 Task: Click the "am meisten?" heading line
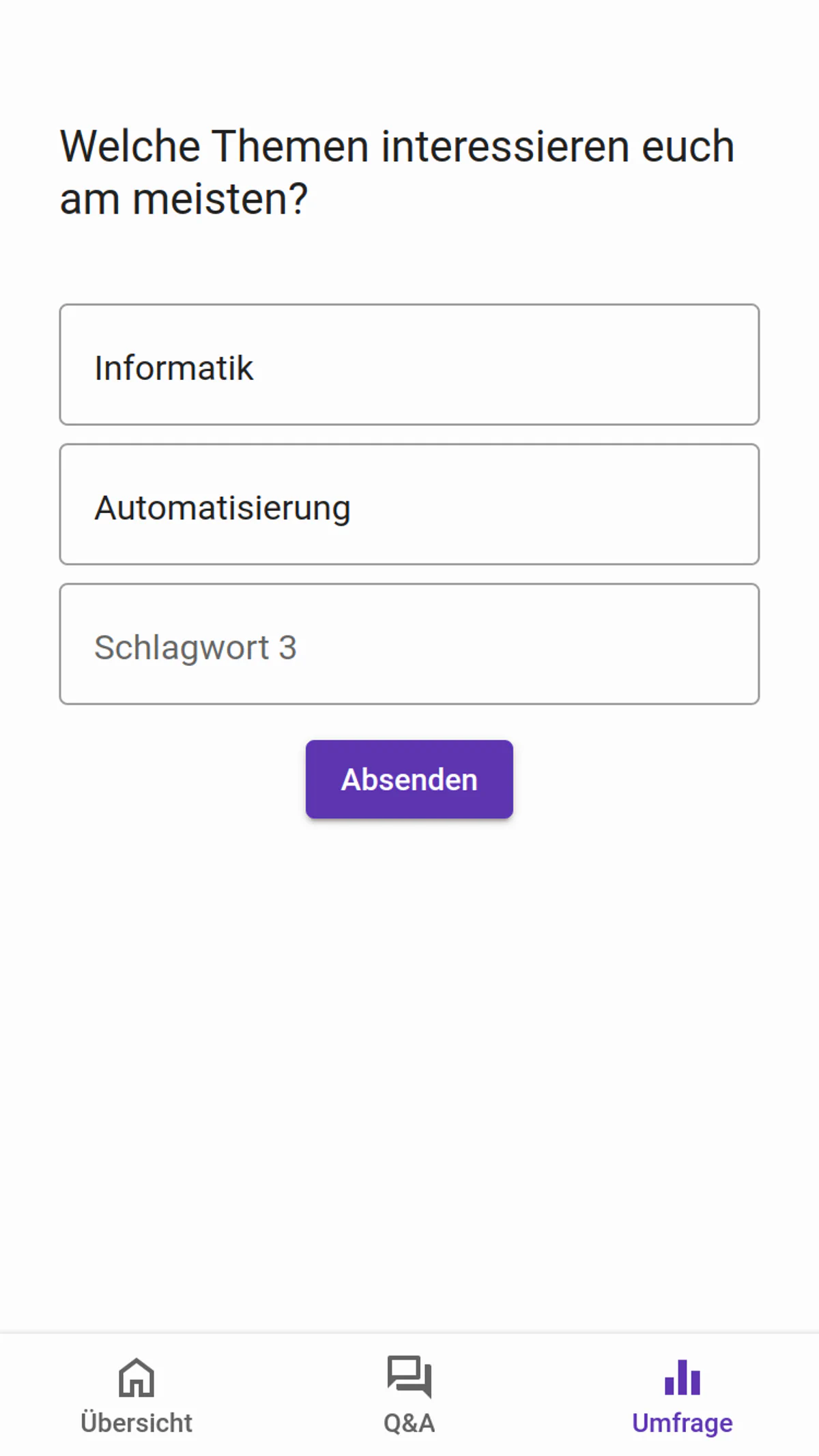[x=184, y=199]
